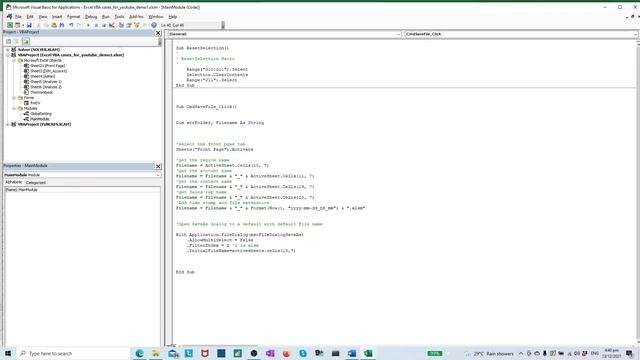Open the Debug menu
Viewport: 640px width, 360px height.
coord(91,17)
